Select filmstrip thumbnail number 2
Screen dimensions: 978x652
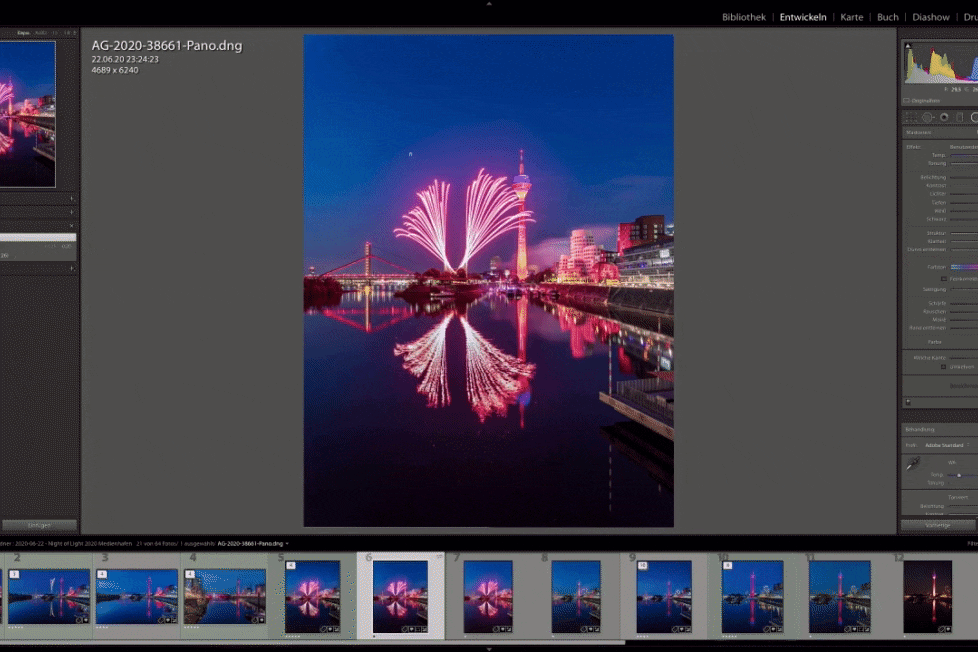pos(49,596)
